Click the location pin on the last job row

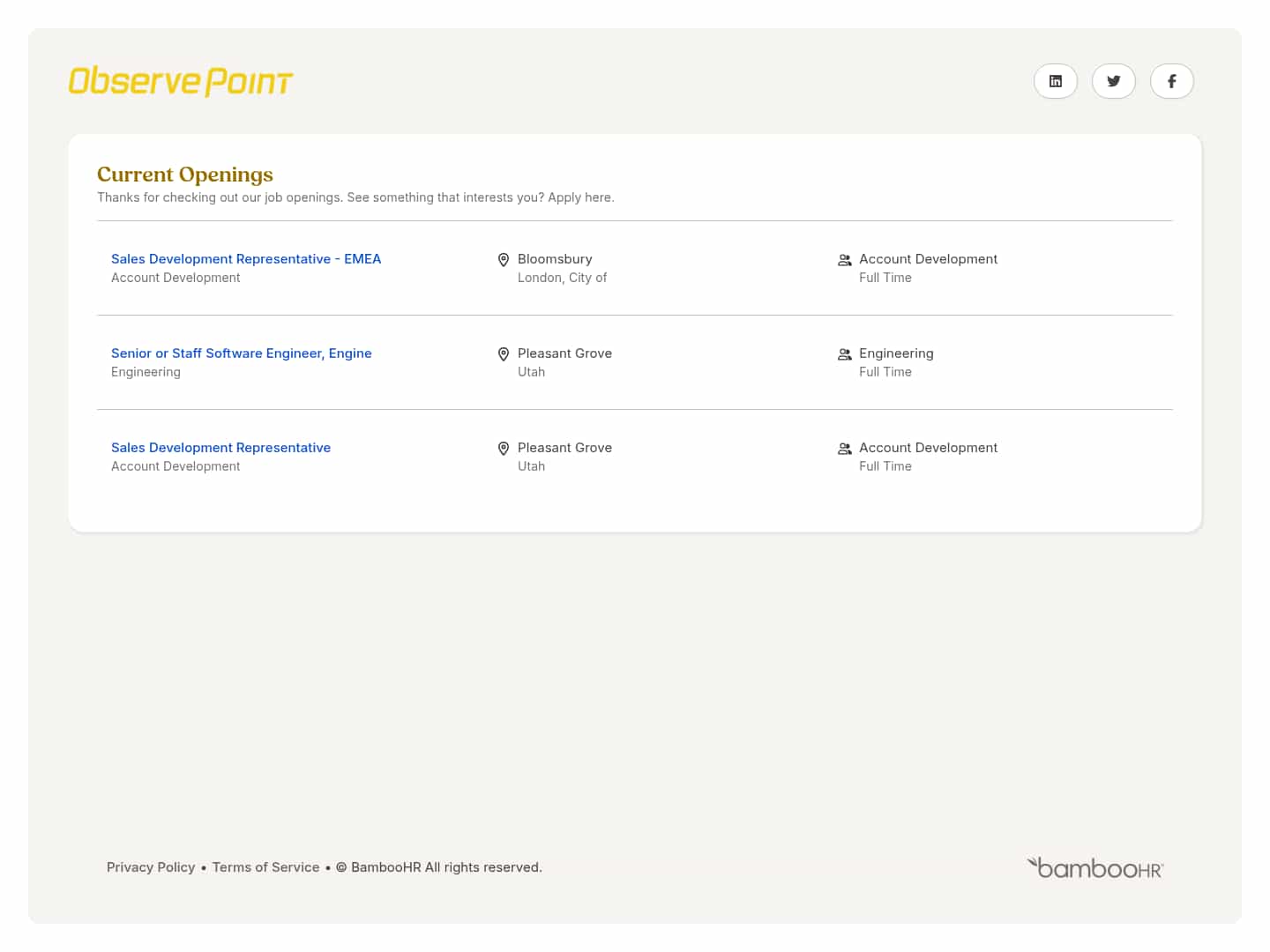[504, 448]
